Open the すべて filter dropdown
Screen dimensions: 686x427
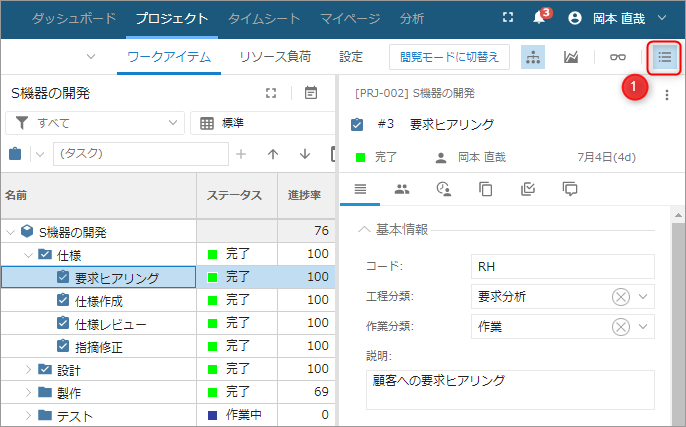[x=95, y=123]
